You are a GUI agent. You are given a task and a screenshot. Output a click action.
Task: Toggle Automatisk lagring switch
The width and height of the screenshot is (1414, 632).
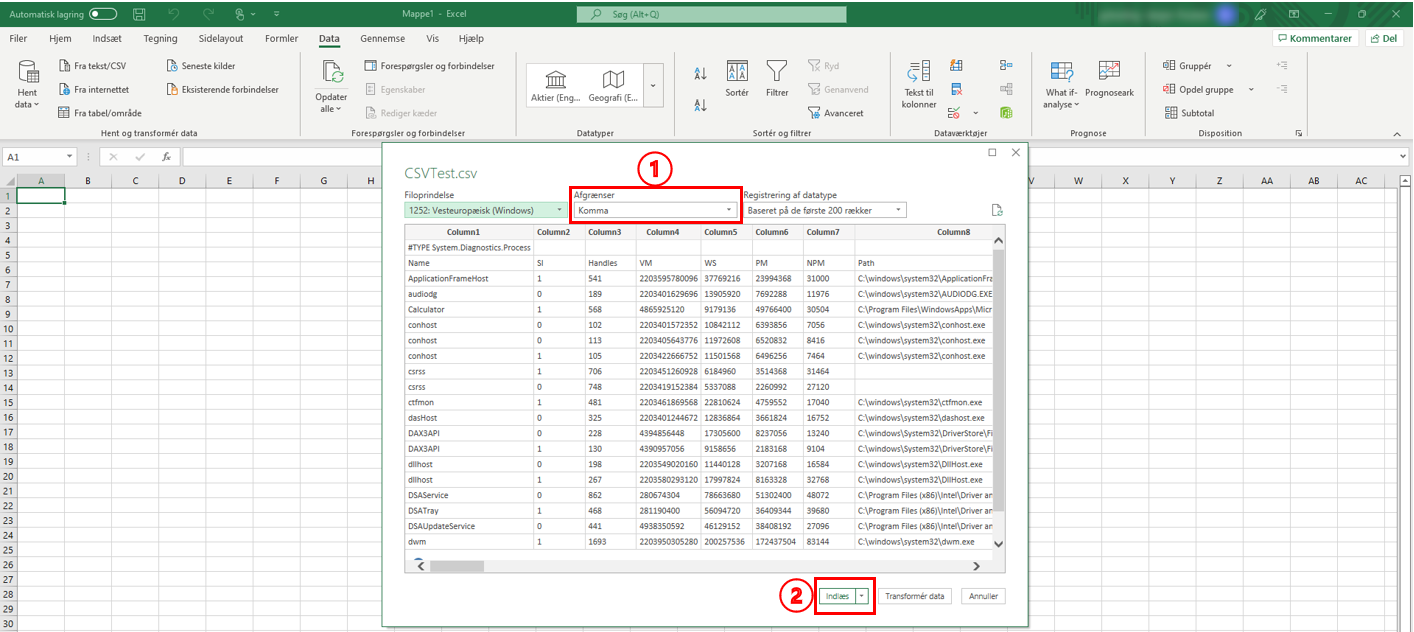pyautogui.click(x=101, y=14)
